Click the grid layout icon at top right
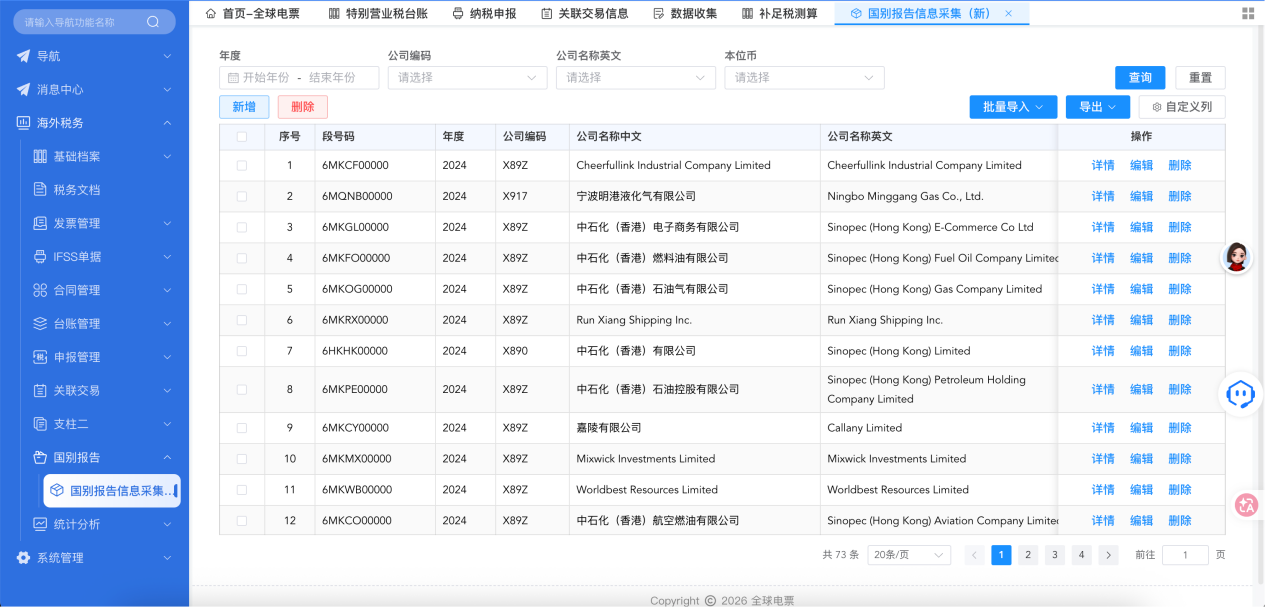The image size is (1265, 607). pyautogui.click(x=1247, y=13)
